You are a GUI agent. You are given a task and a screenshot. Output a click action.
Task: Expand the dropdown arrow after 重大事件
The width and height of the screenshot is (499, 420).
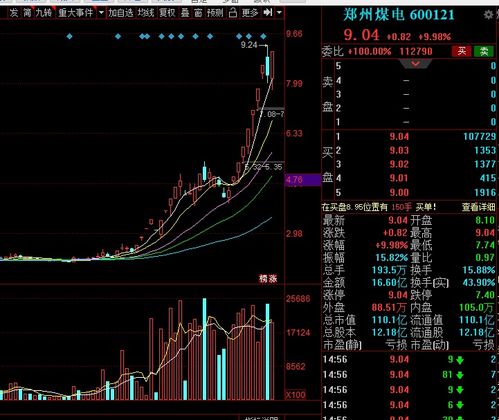pyautogui.click(x=101, y=13)
